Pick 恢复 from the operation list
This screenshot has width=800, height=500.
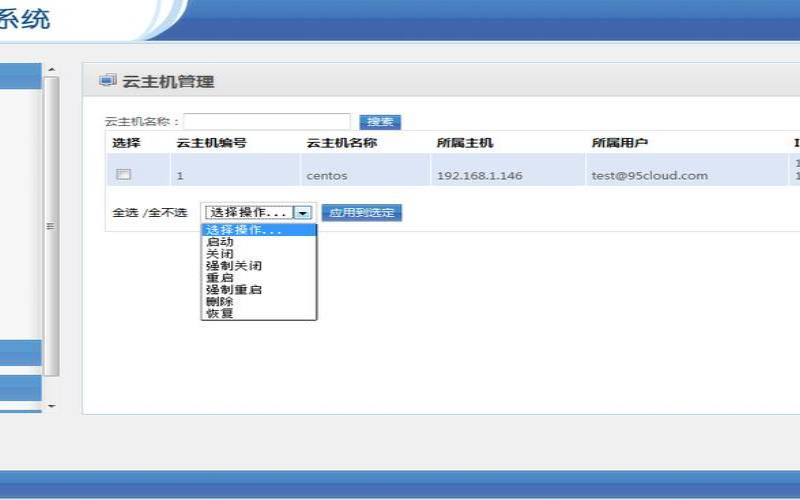pyautogui.click(x=219, y=314)
